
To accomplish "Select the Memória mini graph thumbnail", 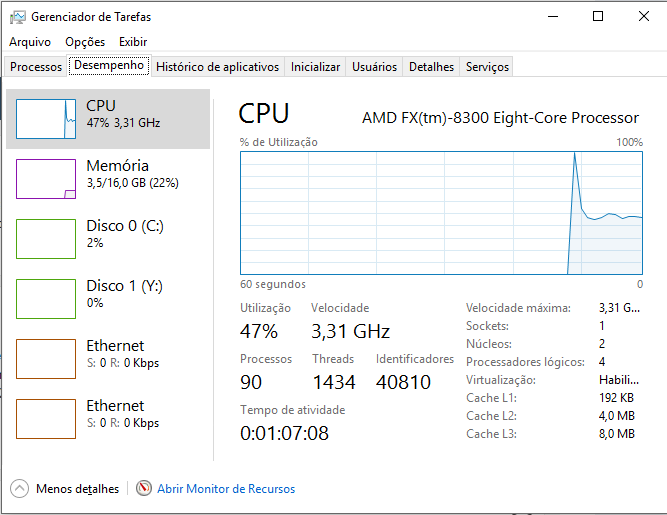I will [x=46, y=179].
